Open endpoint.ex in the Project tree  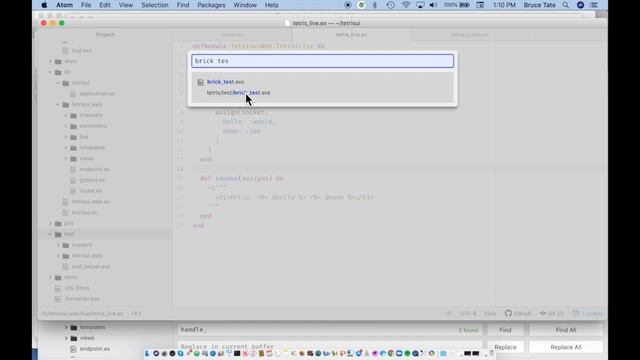[94, 169]
